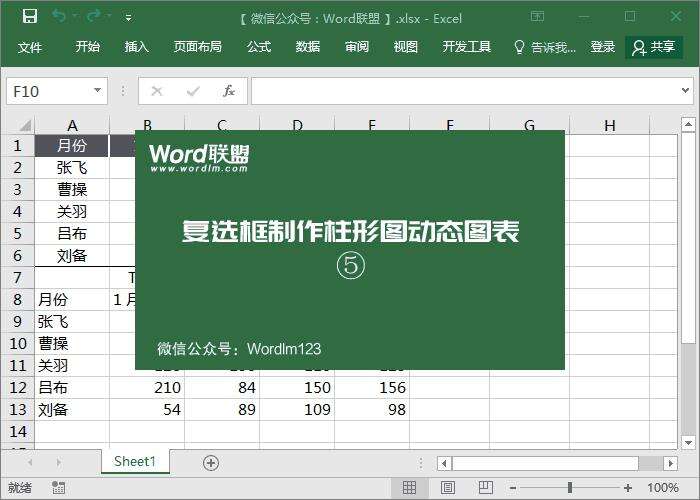Click the macro record icon in status bar
The height and width of the screenshot is (500, 700).
[x=58, y=488]
